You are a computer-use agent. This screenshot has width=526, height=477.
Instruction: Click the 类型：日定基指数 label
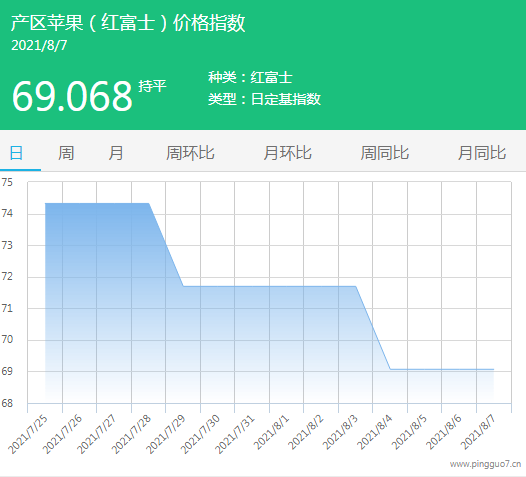tap(264, 99)
